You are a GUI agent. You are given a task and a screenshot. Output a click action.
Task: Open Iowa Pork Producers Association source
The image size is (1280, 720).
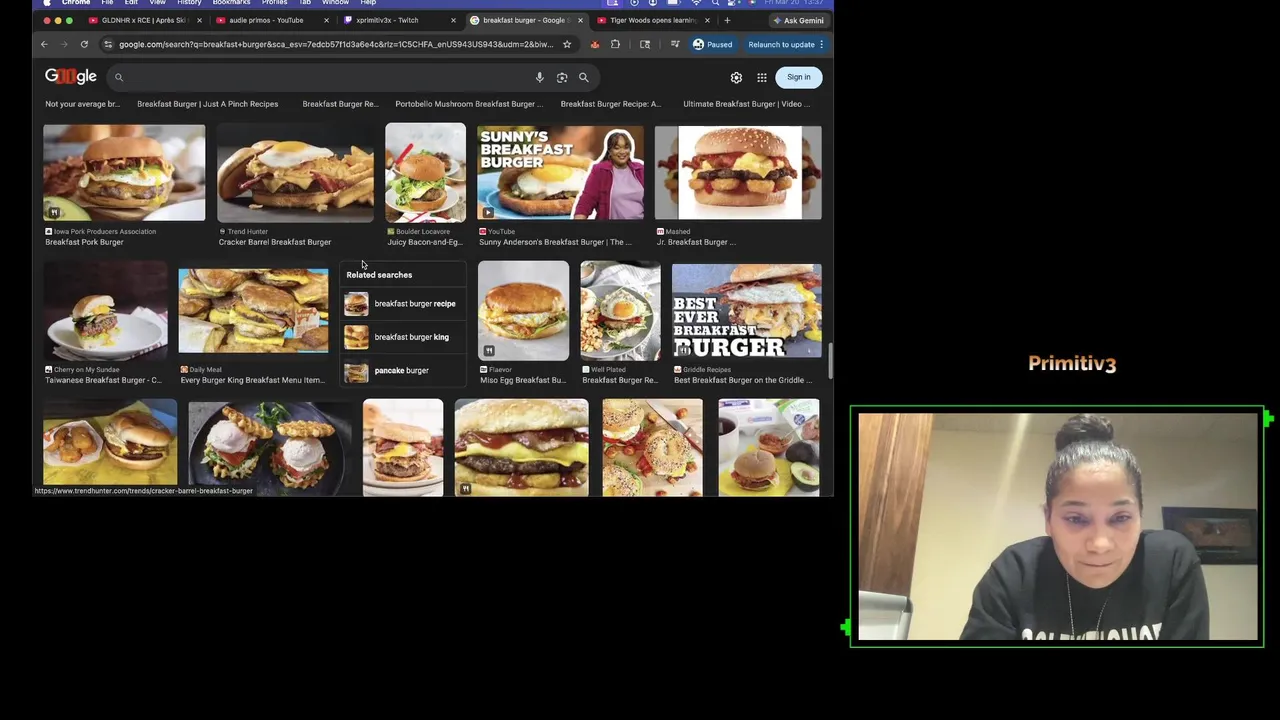(100, 231)
